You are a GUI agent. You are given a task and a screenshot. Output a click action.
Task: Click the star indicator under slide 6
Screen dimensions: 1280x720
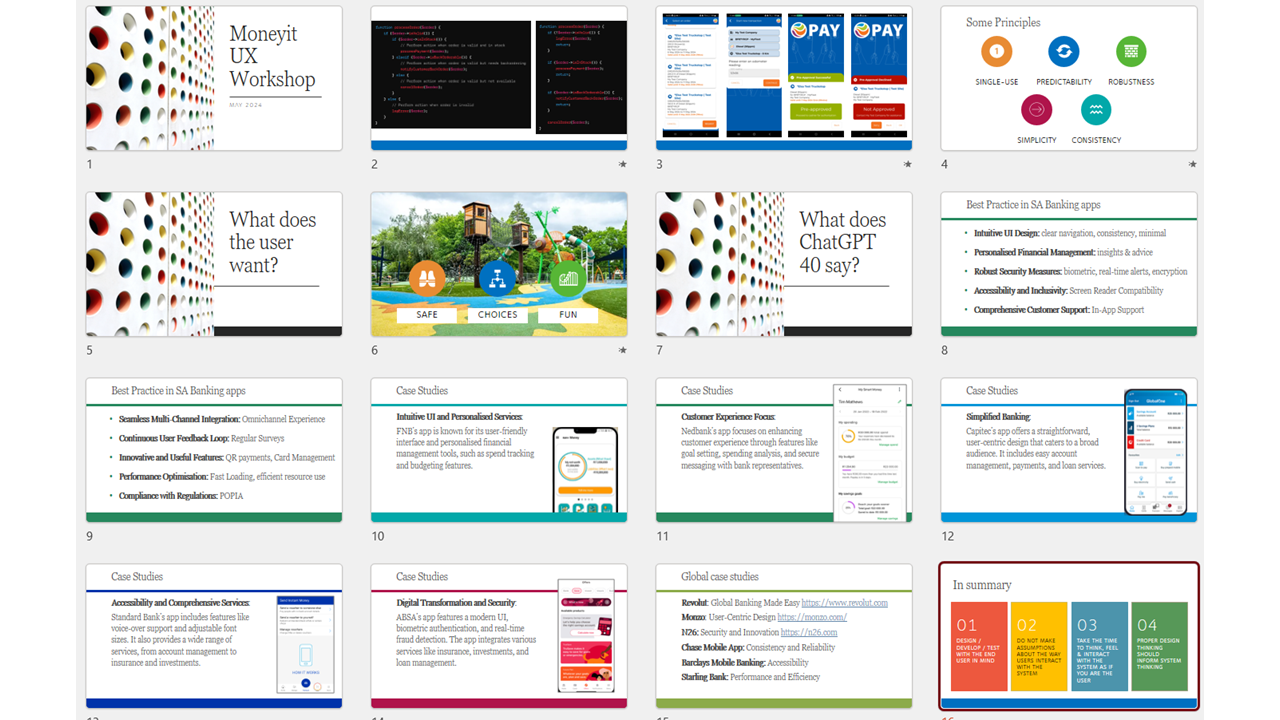[623, 350]
